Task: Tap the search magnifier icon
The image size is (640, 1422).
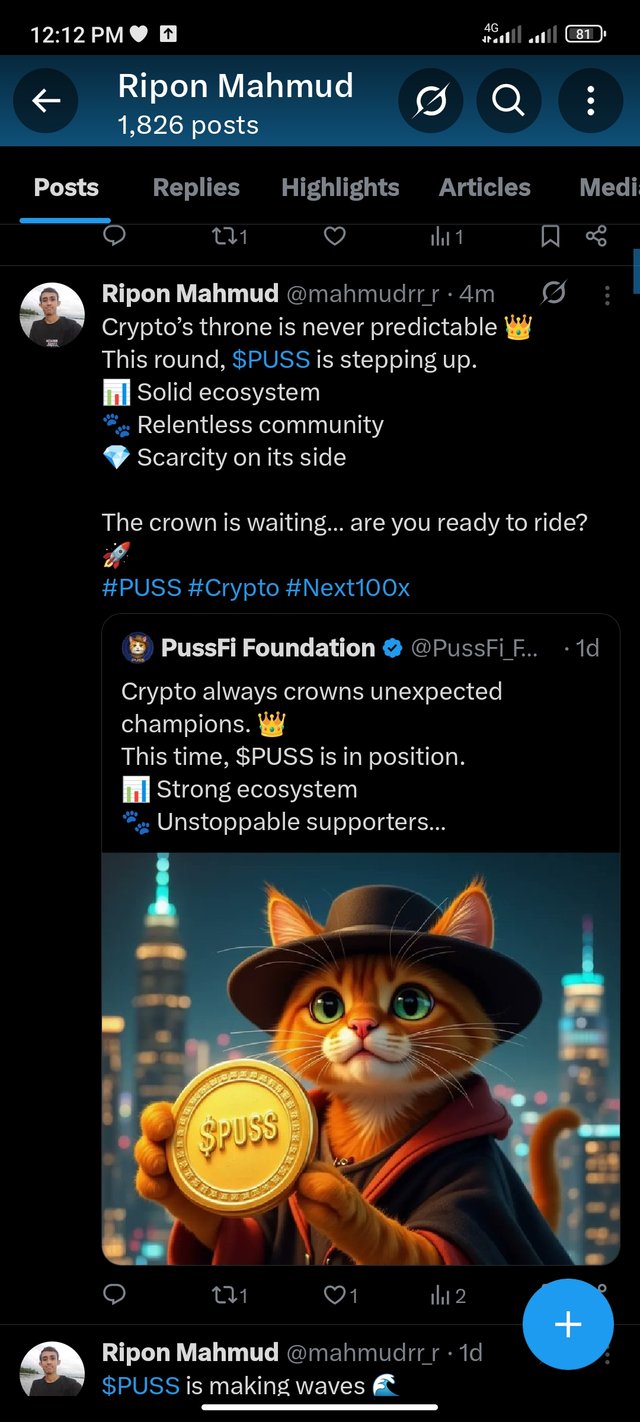Action: coord(508,100)
